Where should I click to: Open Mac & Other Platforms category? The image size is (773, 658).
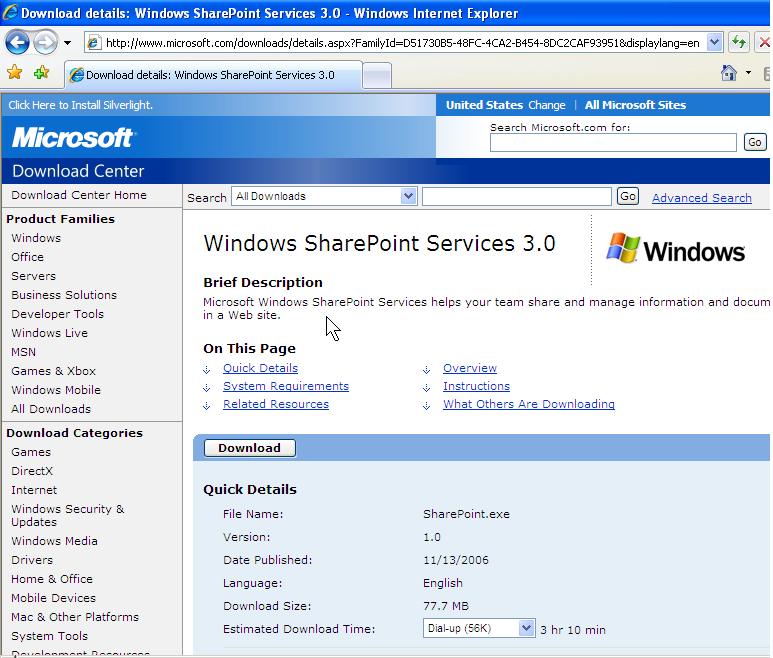click(x=75, y=617)
